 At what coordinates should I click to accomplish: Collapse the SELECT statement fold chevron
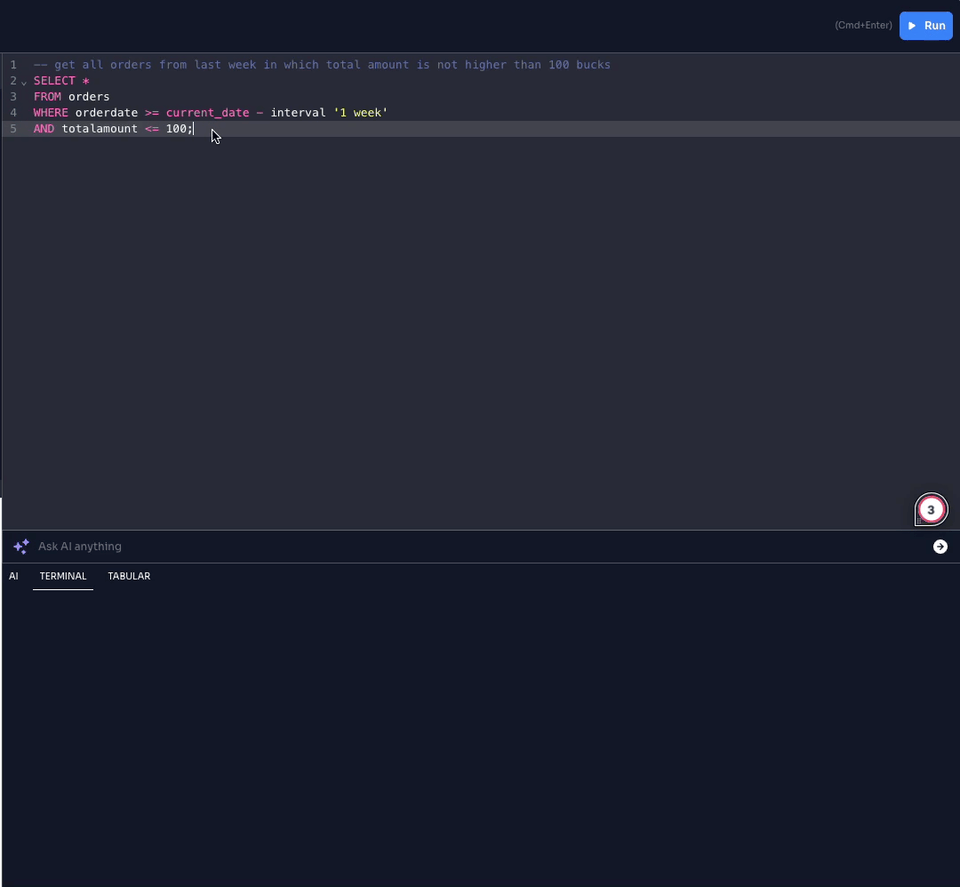[24, 81]
